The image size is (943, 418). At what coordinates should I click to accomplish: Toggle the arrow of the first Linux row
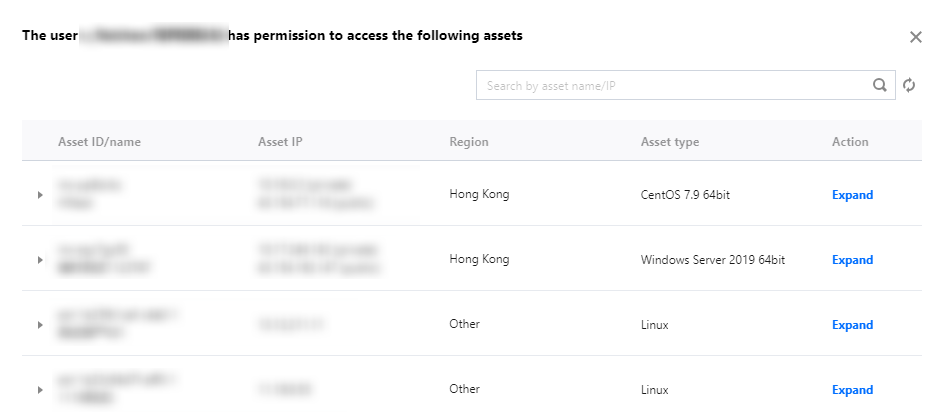[40, 325]
